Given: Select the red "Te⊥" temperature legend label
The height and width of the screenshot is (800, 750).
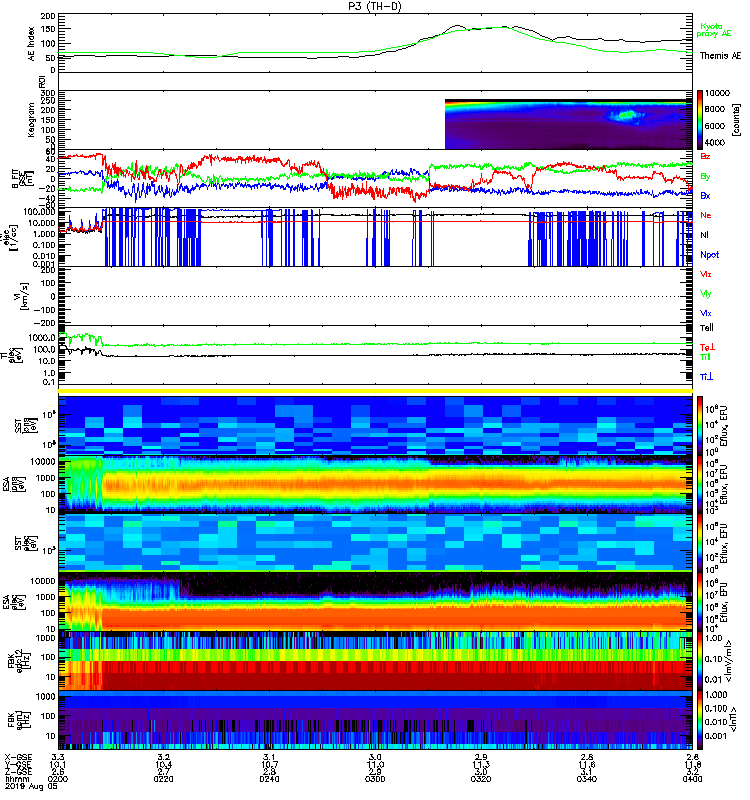Looking at the screenshot, I should (707, 347).
